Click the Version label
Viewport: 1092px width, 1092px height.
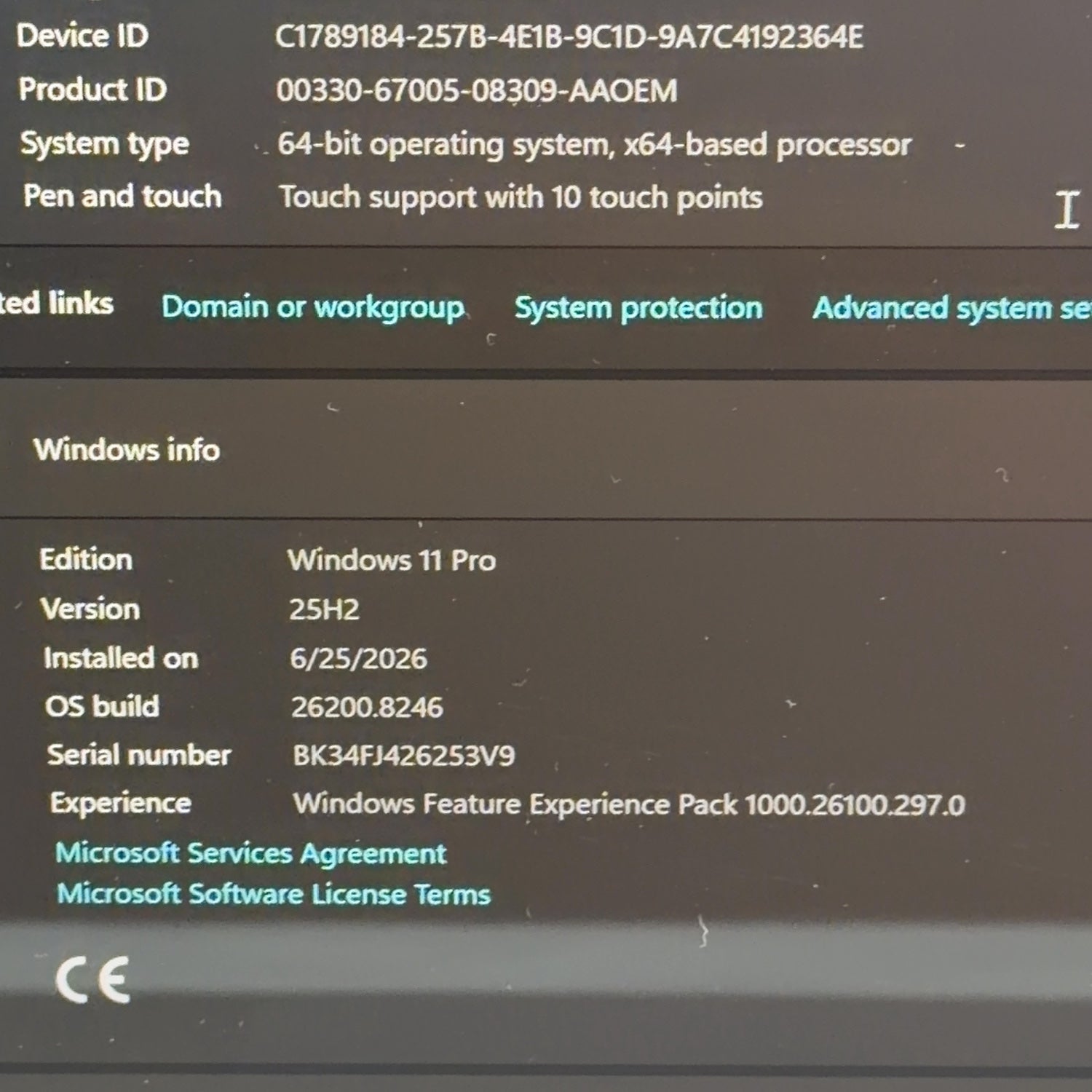[x=90, y=609]
